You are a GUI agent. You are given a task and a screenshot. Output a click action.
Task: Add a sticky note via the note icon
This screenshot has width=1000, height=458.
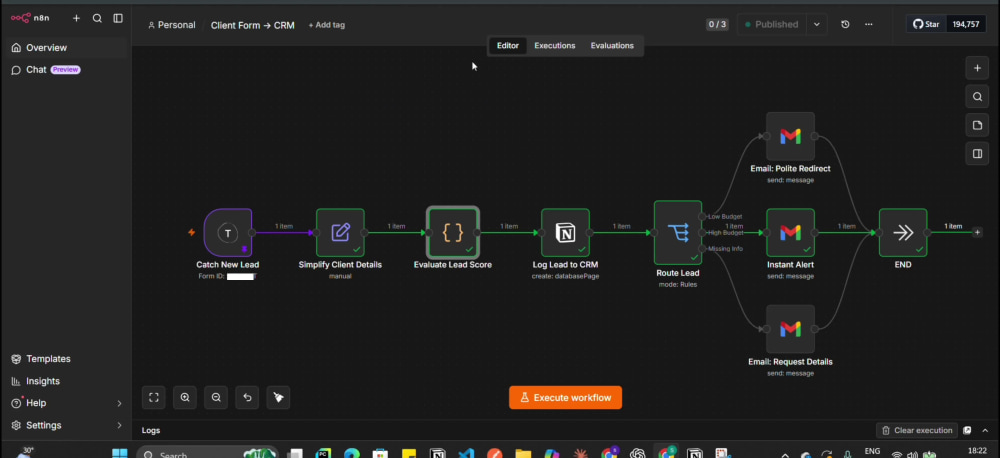[977, 126]
